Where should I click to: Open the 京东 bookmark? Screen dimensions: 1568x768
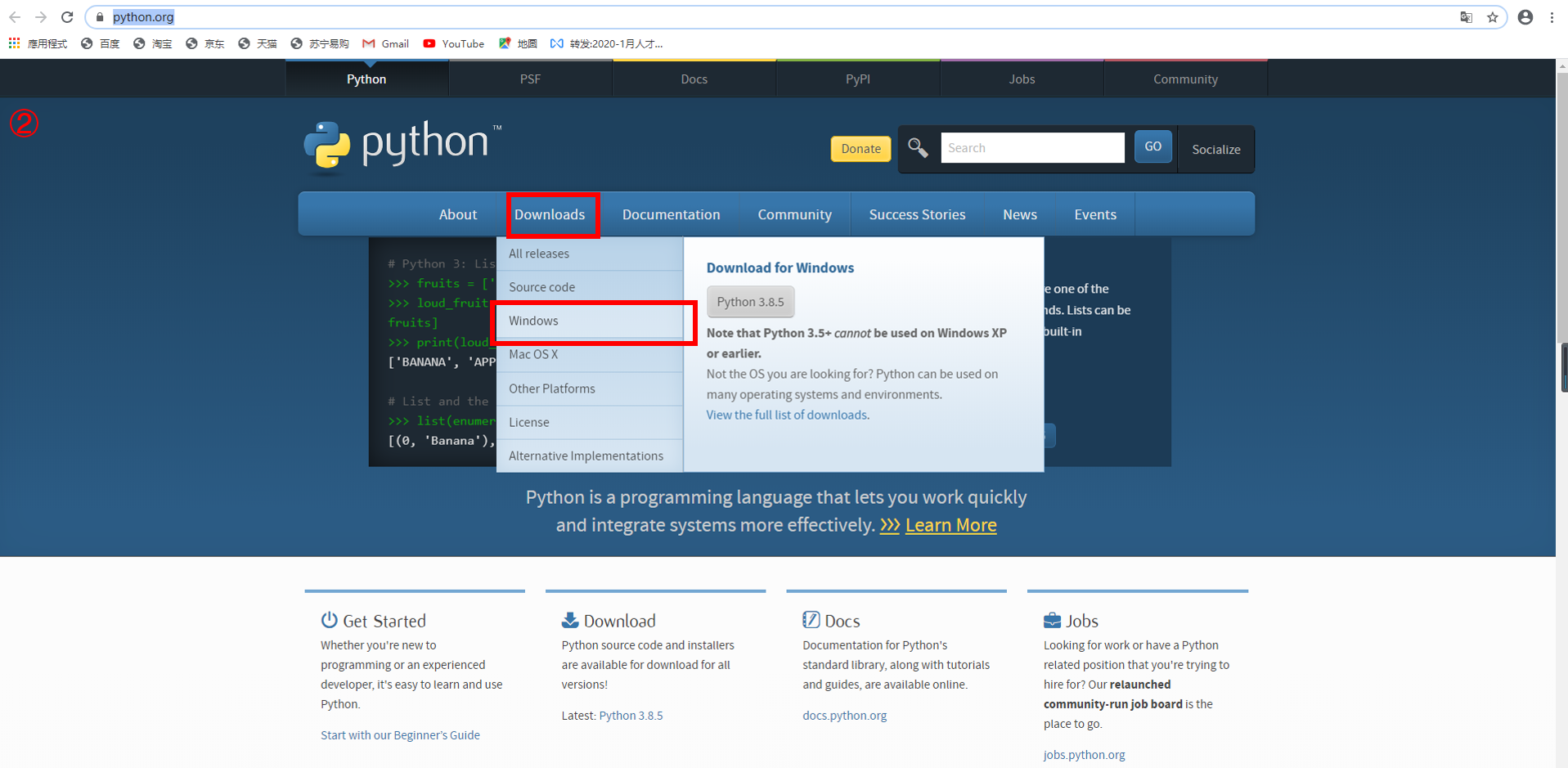[x=205, y=43]
